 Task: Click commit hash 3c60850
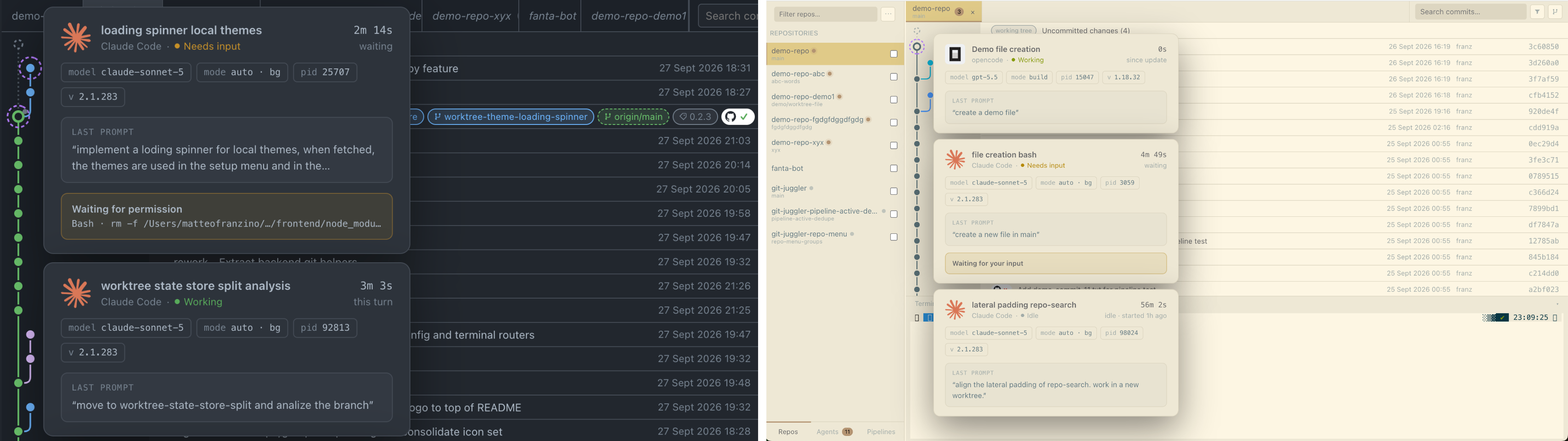(1543, 47)
